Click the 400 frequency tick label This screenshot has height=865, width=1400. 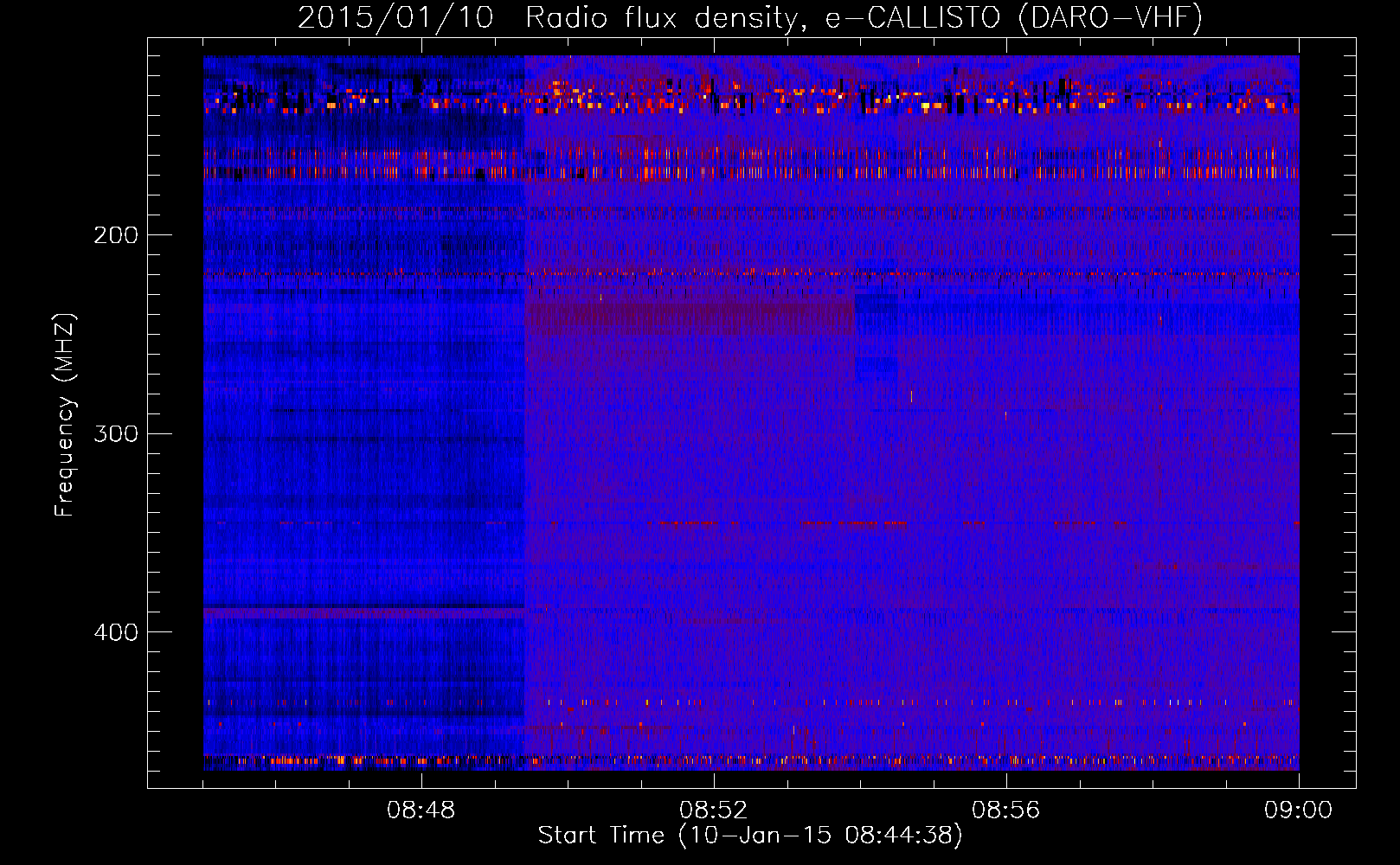click(116, 632)
